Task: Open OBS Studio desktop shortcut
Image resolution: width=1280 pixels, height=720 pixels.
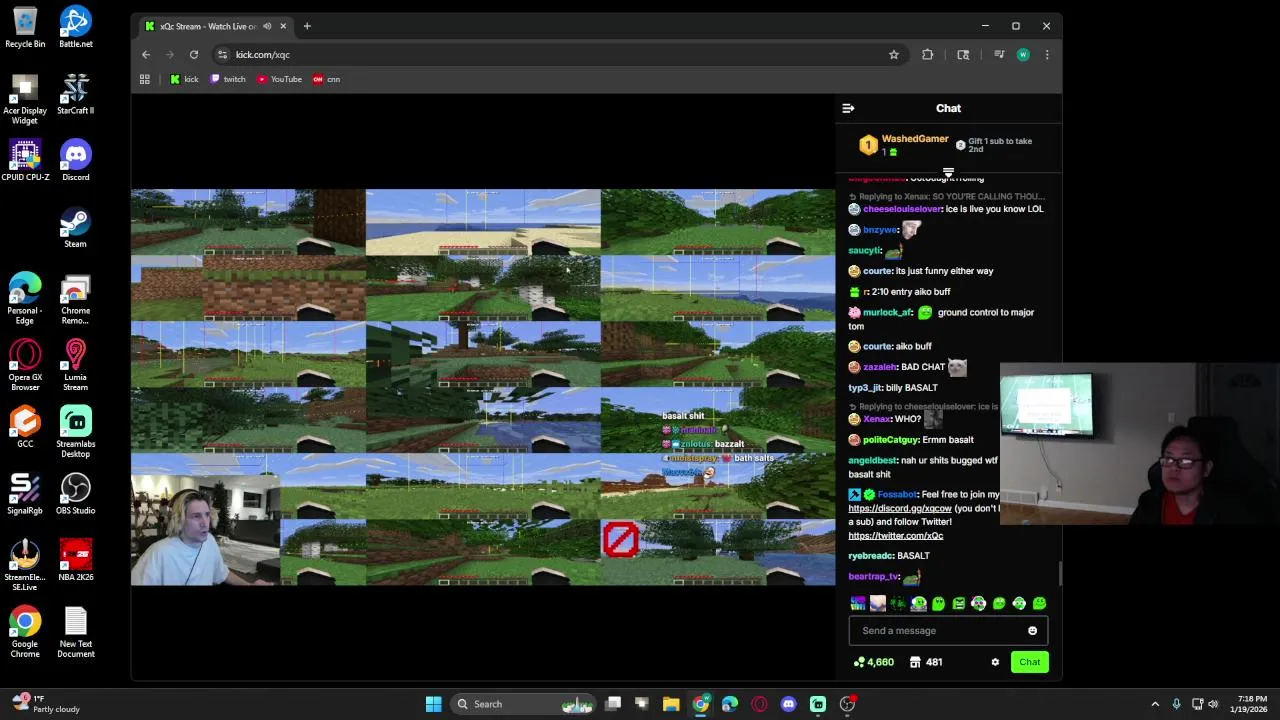Action: (76, 493)
